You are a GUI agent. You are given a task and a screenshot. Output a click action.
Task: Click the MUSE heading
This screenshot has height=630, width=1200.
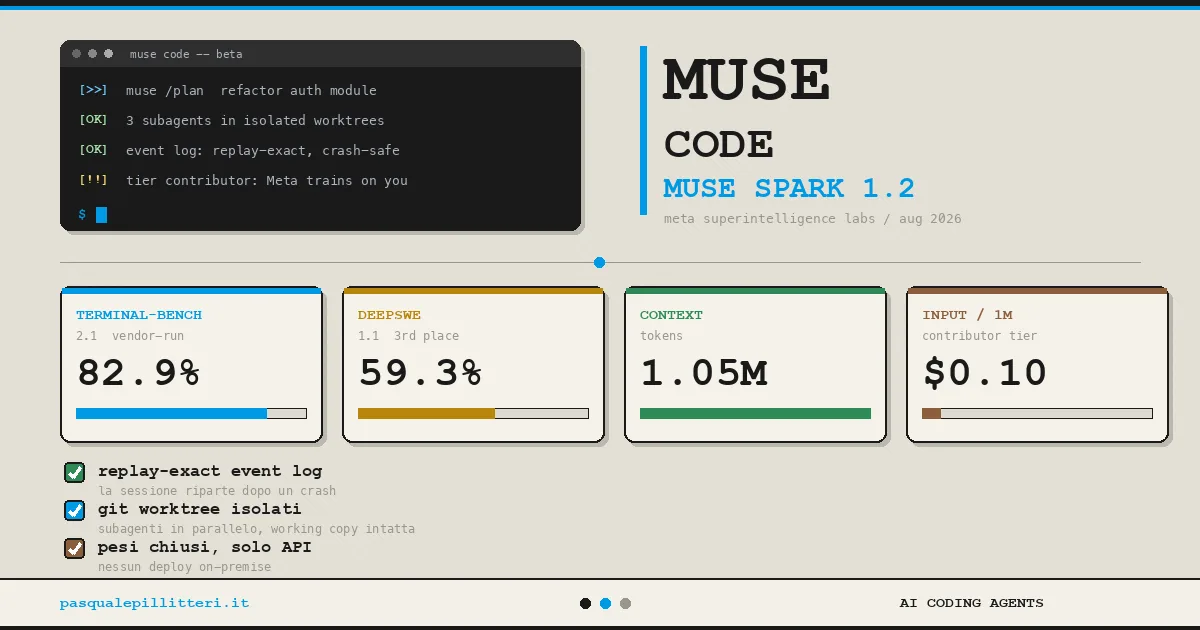(746, 80)
